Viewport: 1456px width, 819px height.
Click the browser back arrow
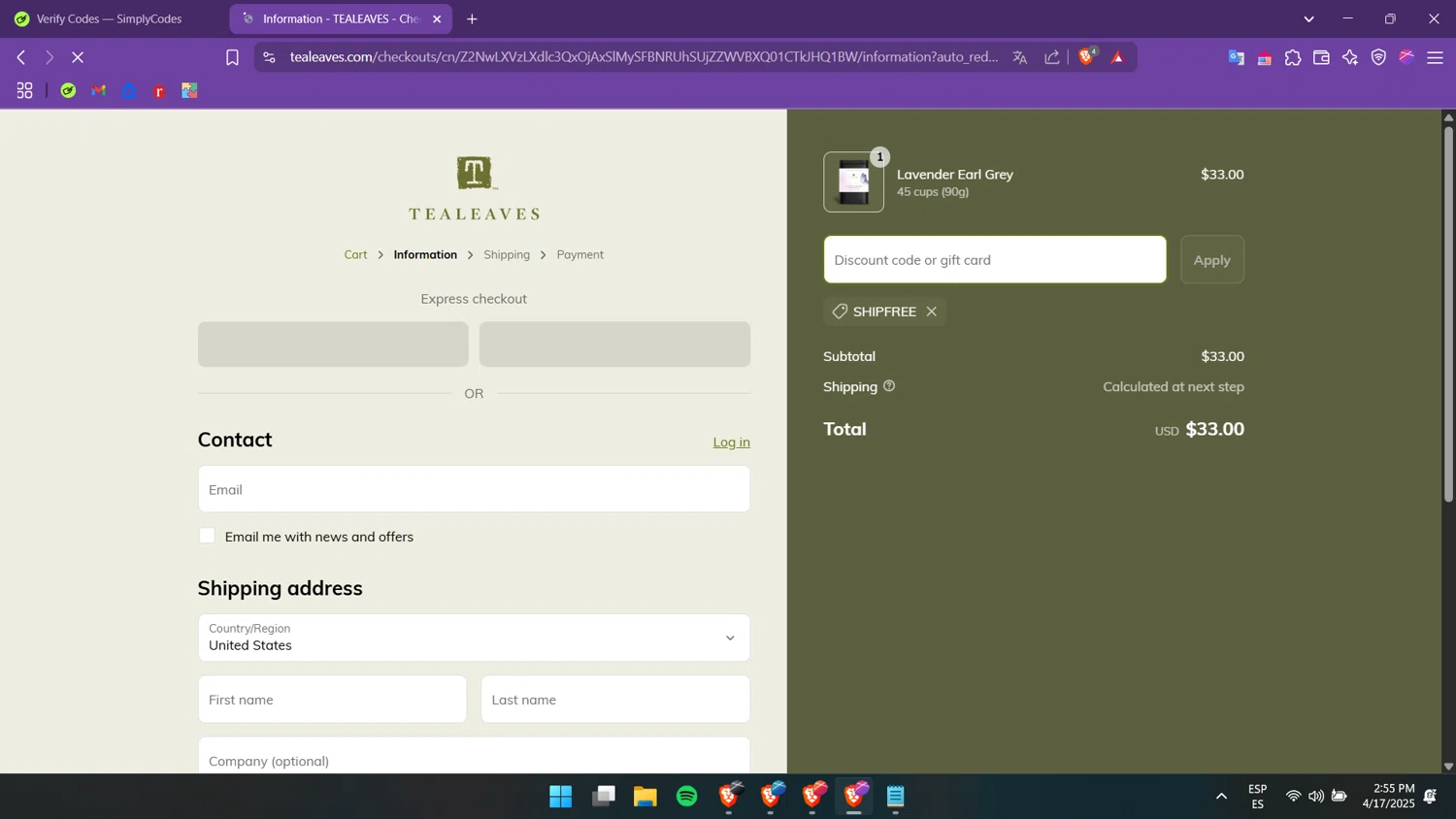(x=20, y=57)
